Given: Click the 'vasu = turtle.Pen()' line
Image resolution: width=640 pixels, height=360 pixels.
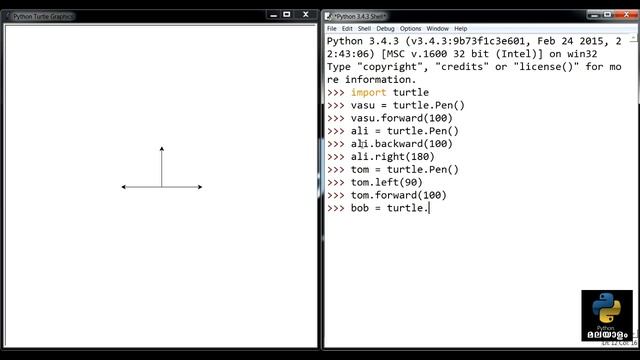Looking at the screenshot, I should coord(408,105).
